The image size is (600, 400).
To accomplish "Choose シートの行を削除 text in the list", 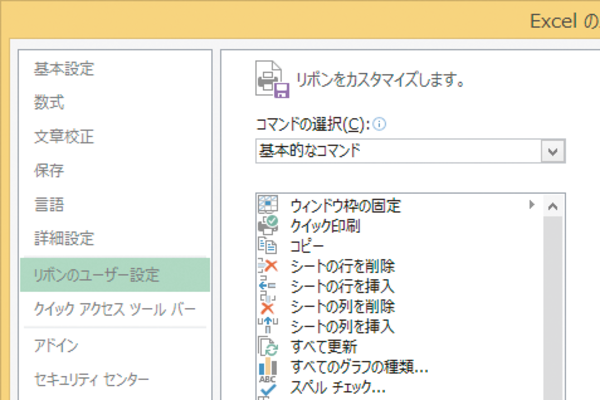I will pos(342,266).
